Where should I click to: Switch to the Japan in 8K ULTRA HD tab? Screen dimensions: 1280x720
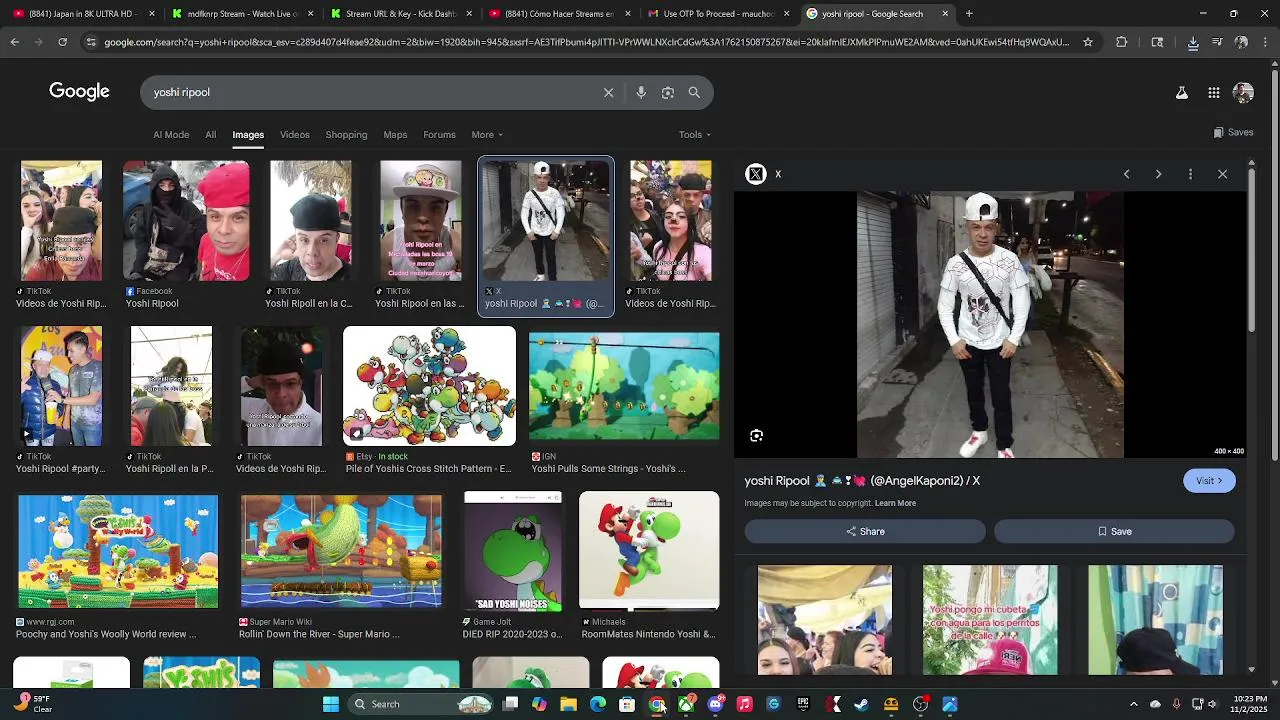82,14
